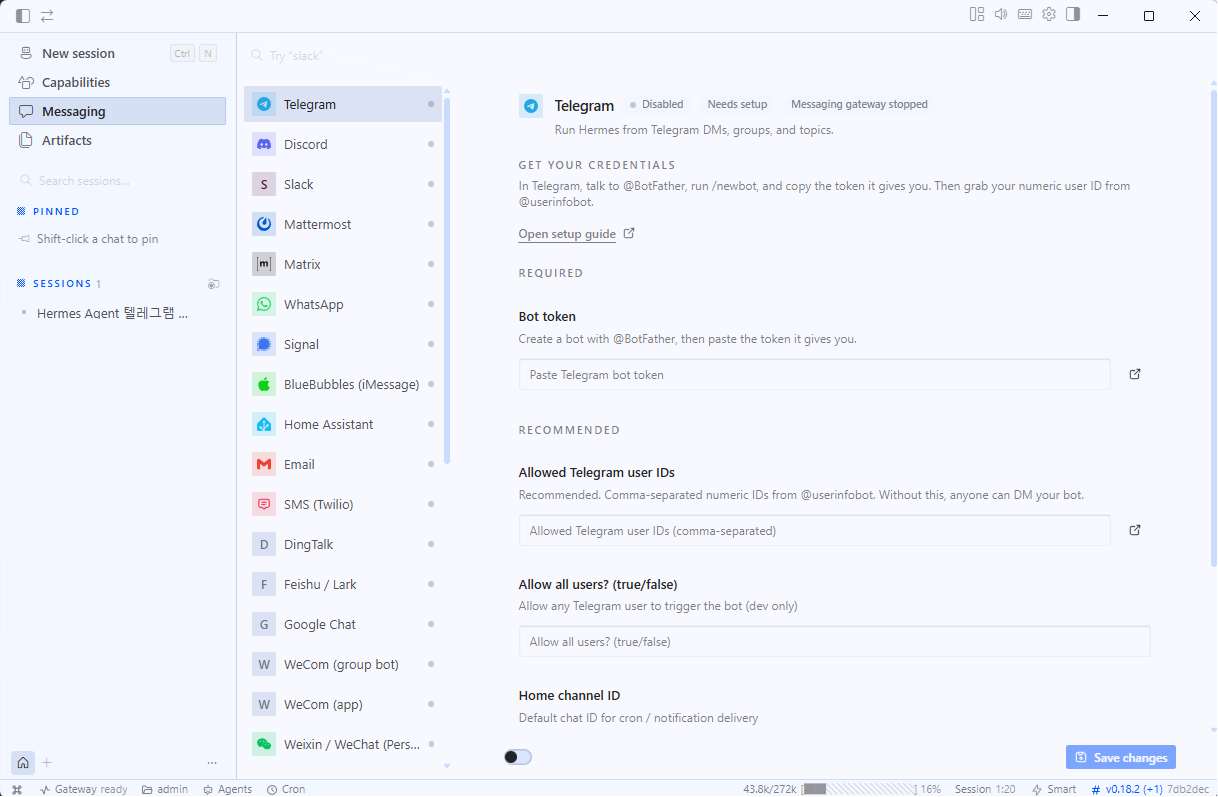Select BlueBubbles (iMessage) in the list

343,384
